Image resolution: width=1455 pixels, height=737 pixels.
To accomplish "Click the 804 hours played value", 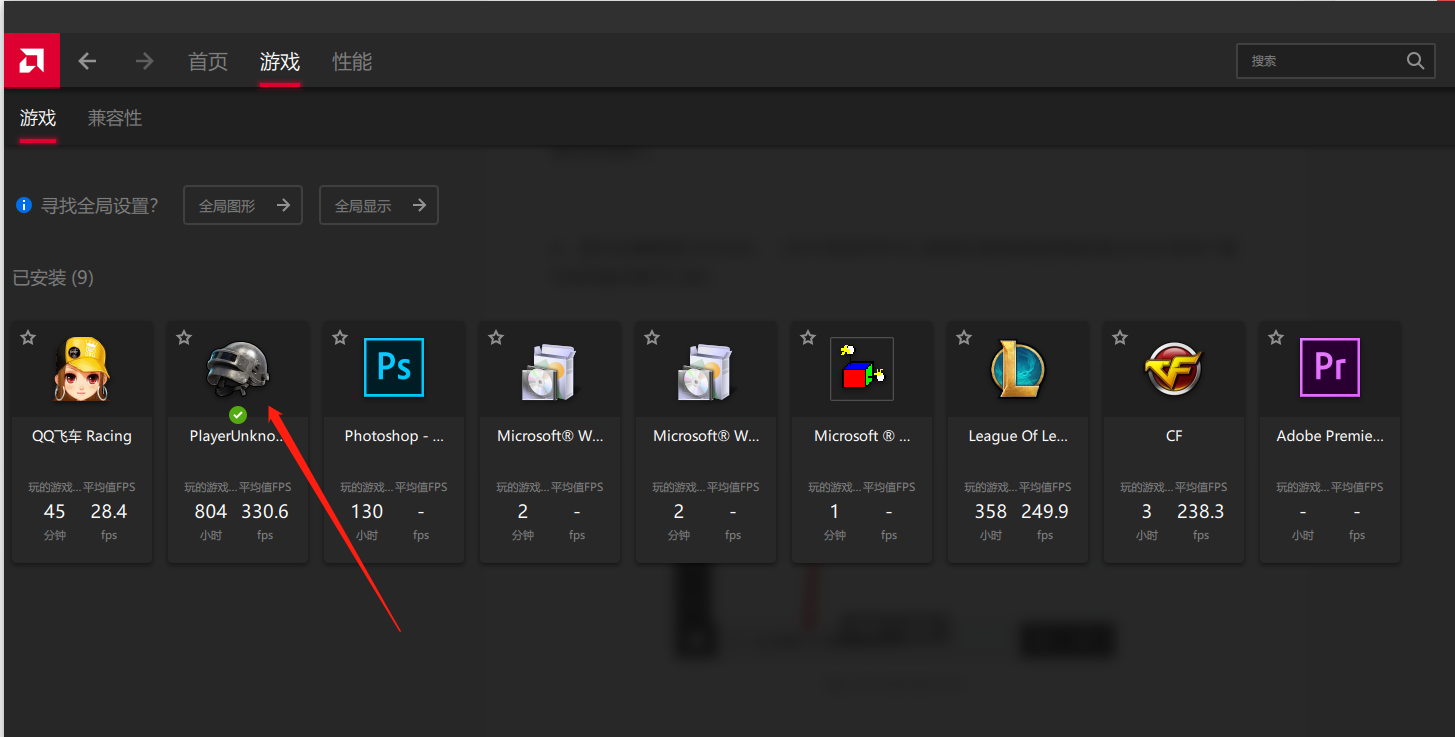I will pos(211,512).
